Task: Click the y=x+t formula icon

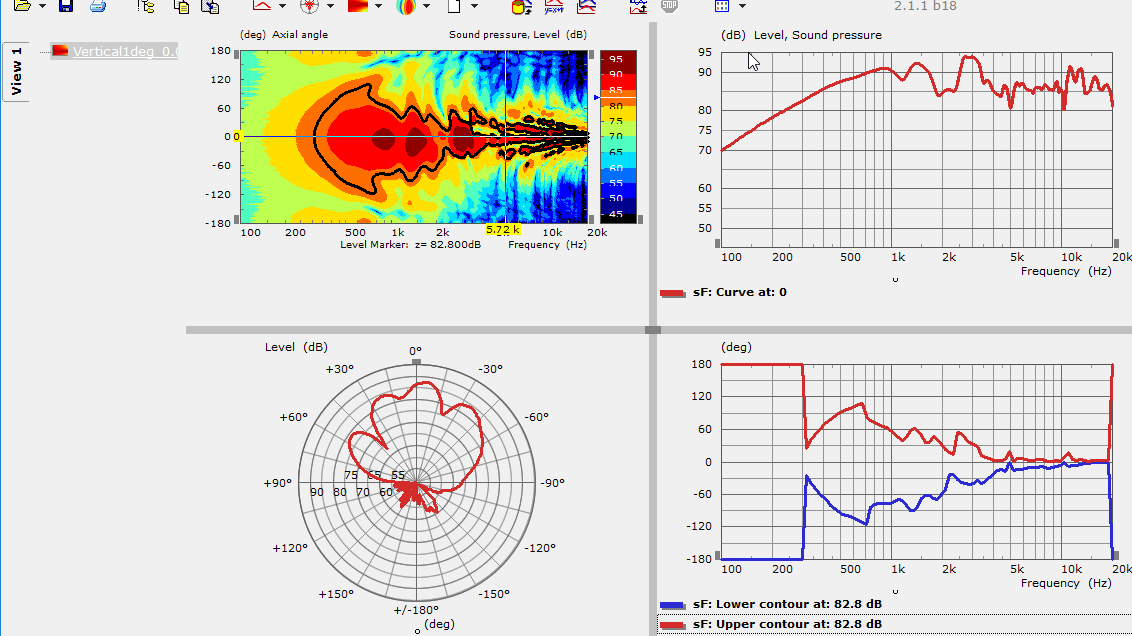Action: (553, 6)
